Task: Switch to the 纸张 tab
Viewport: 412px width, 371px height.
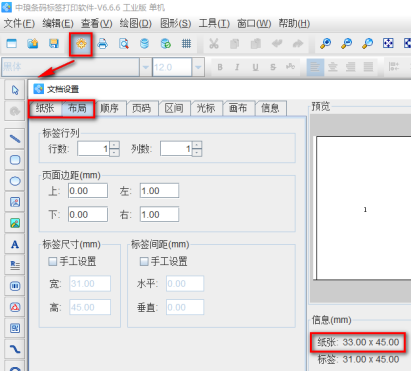Action: (x=45, y=108)
